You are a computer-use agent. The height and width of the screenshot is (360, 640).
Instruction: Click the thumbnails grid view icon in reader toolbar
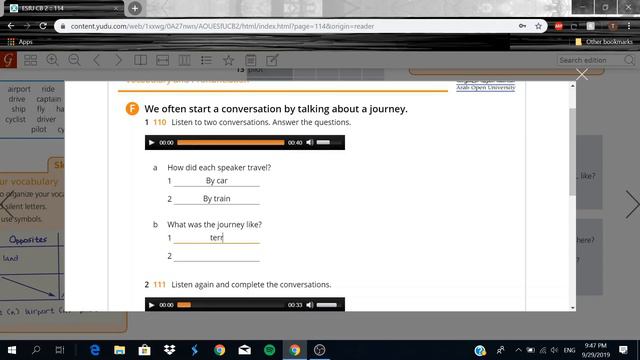(31, 60)
